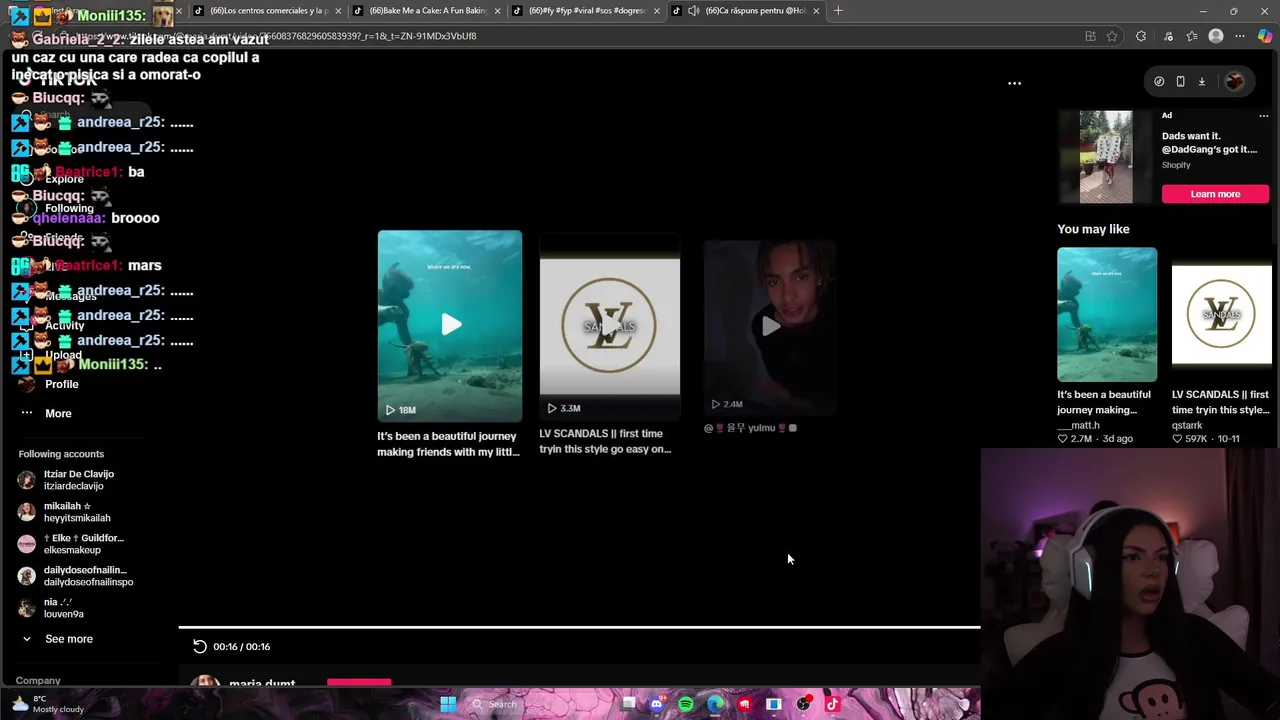This screenshot has width=1280, height=720.
Task: Open TikTok app icon on taskbar
Action: tap(832, 704)
